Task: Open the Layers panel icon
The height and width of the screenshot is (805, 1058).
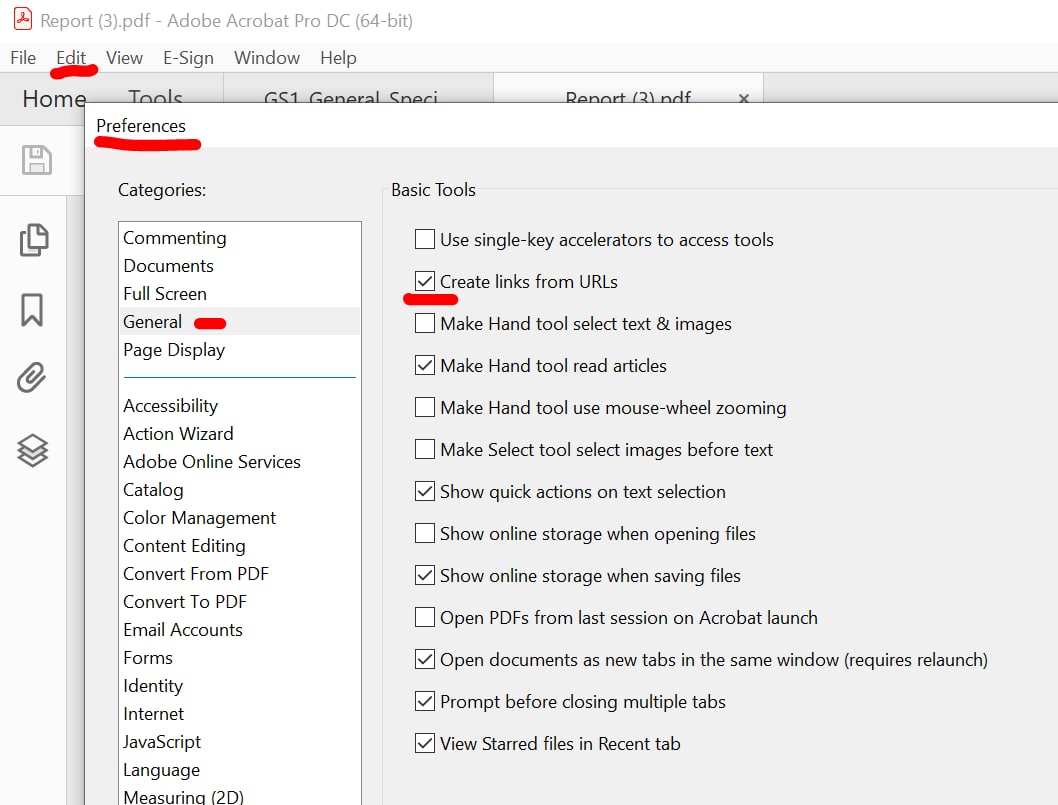Action: [32, 450]
